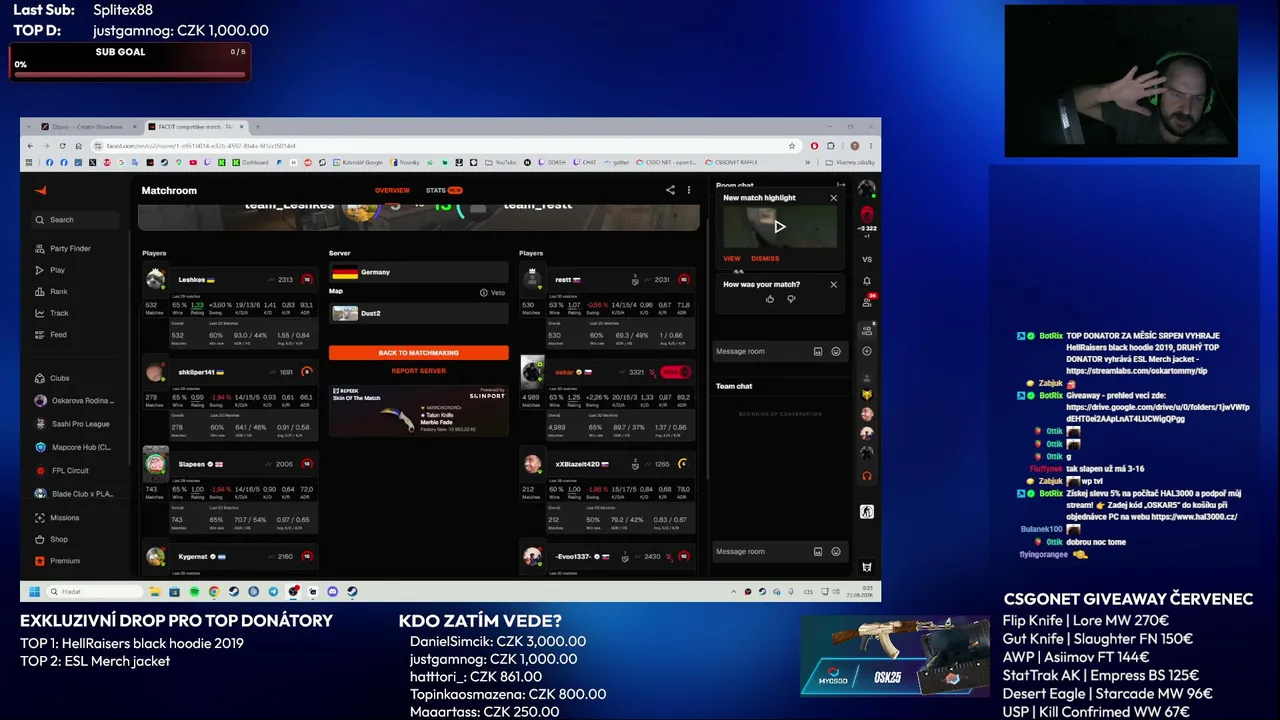Open the Windows Start menu
1280x720 pixels.
click(x=34, y=591)
